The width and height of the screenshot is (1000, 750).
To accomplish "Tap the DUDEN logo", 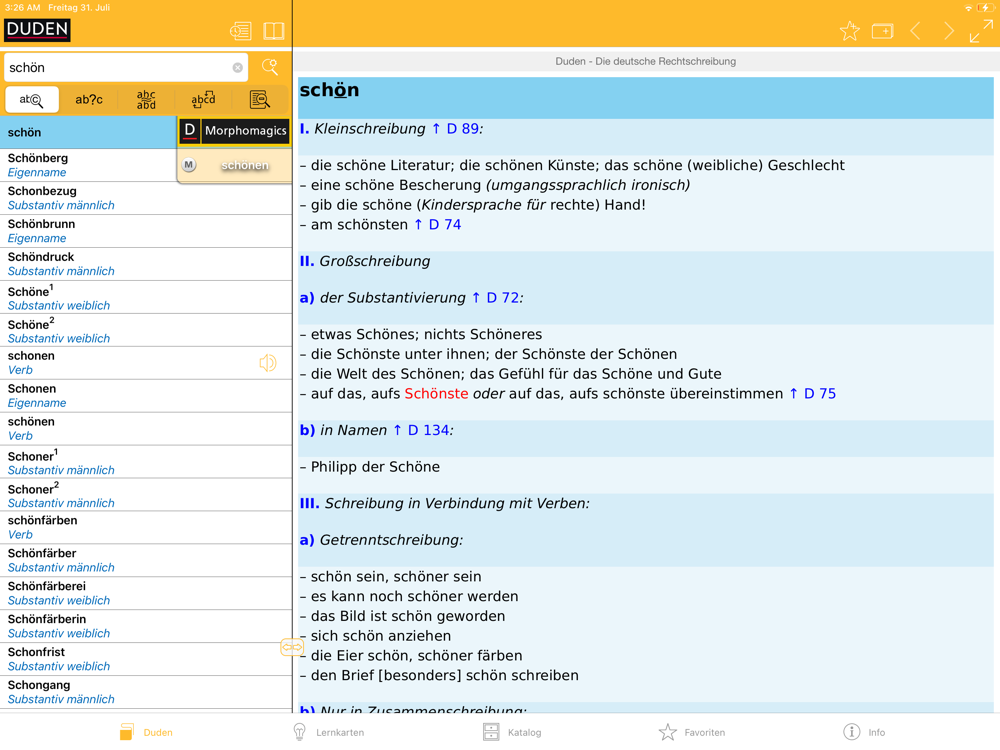I will (37, 30).
